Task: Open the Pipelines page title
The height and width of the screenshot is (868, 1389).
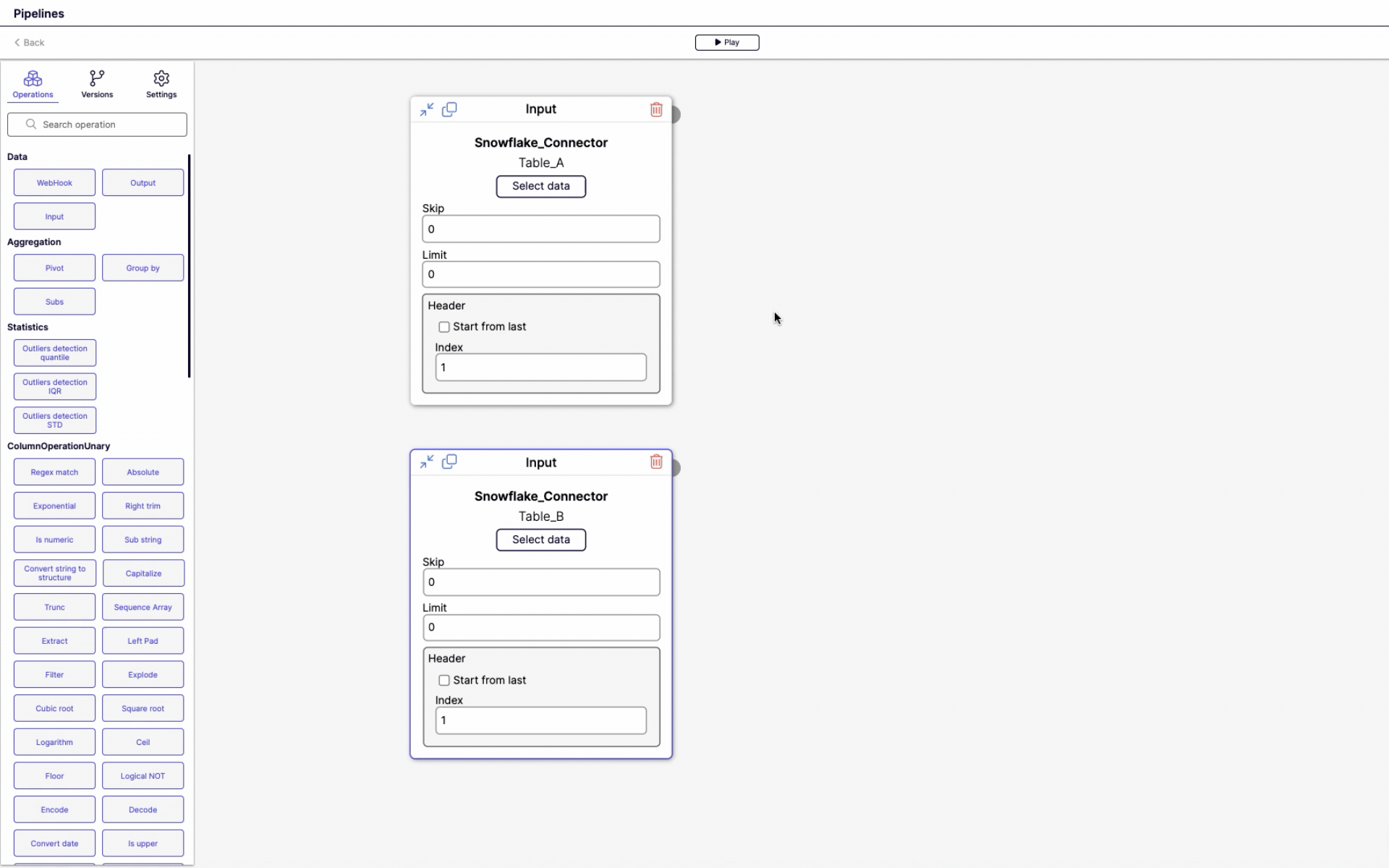Action: (39, 13)
